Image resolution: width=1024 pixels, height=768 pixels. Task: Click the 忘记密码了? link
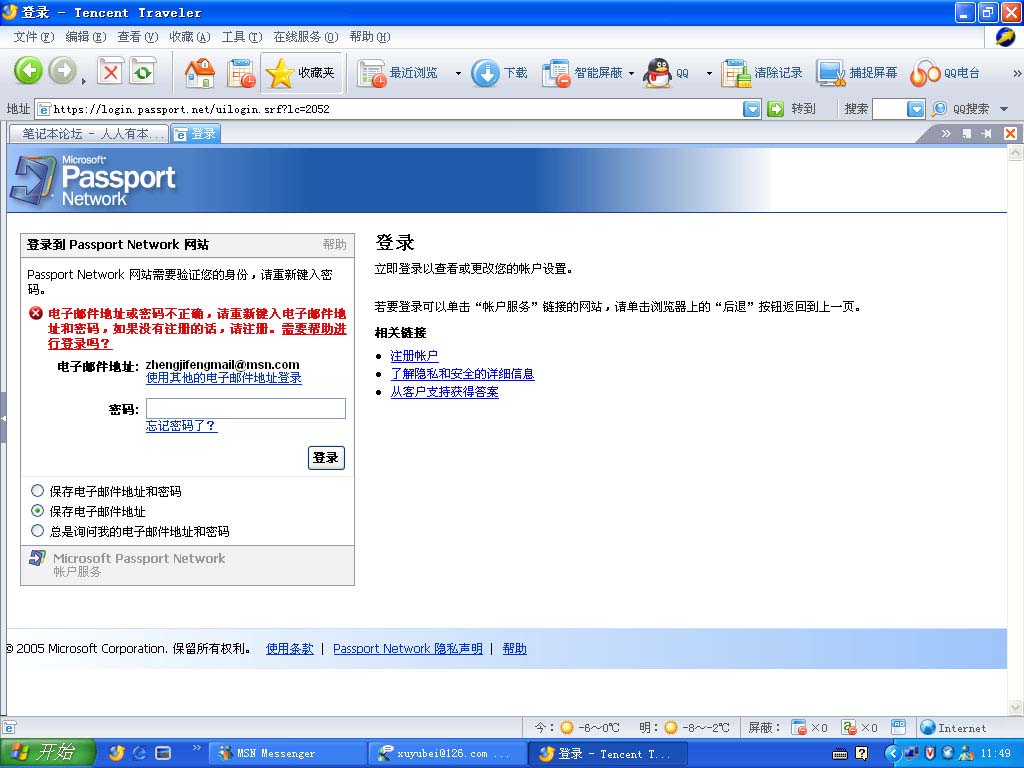click(181, 426)
